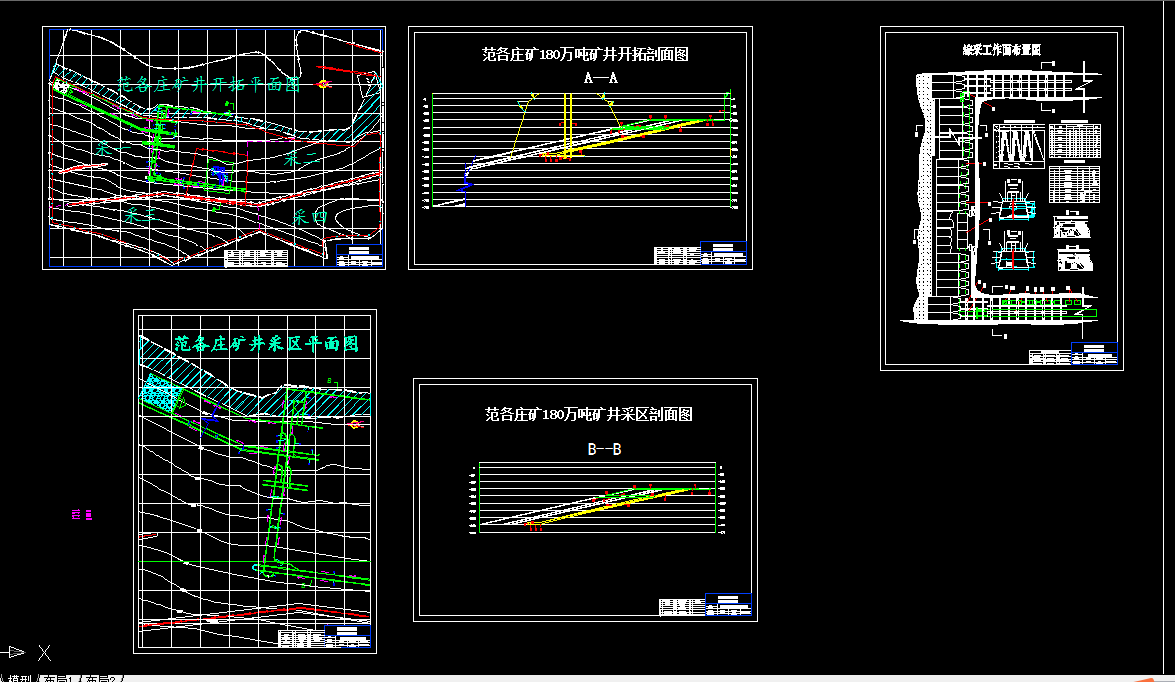Viewport: 1175px width, 682px height.
Task: Select the 采三 area label
Action: coord(142,215)
